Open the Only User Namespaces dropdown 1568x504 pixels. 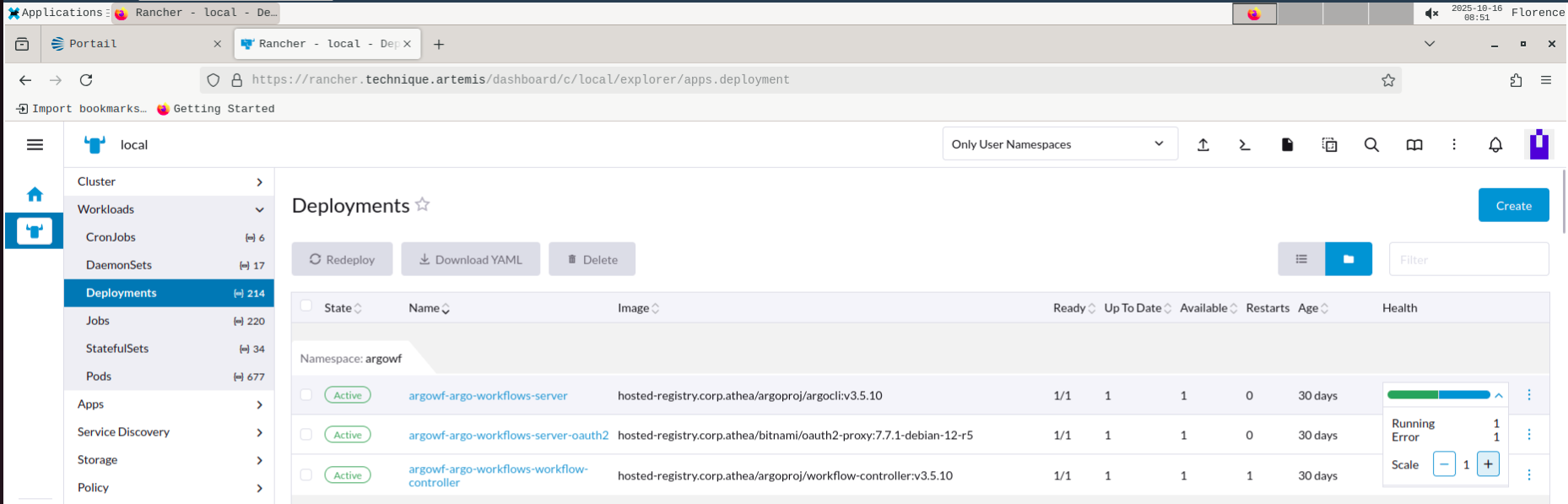1059,144
